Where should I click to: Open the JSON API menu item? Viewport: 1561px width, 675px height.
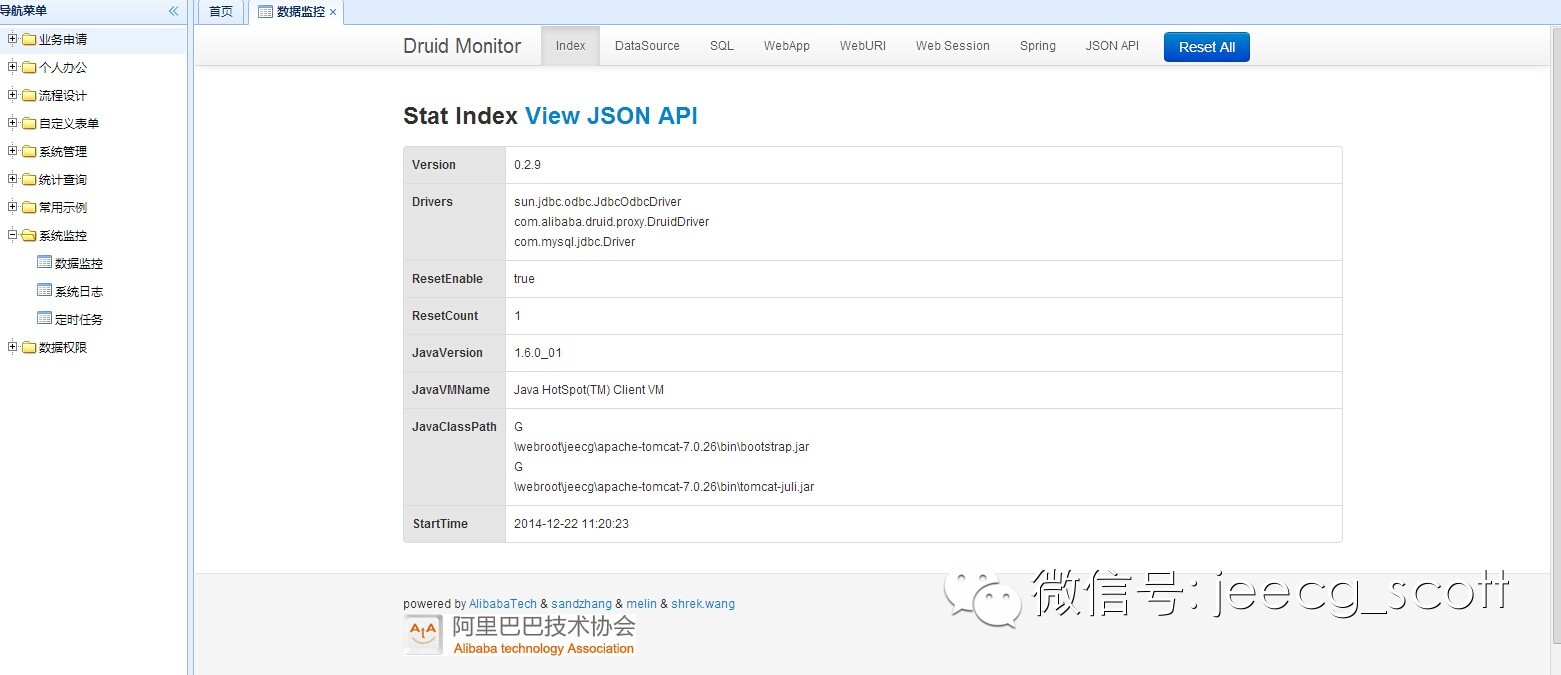coord(1112,46)
